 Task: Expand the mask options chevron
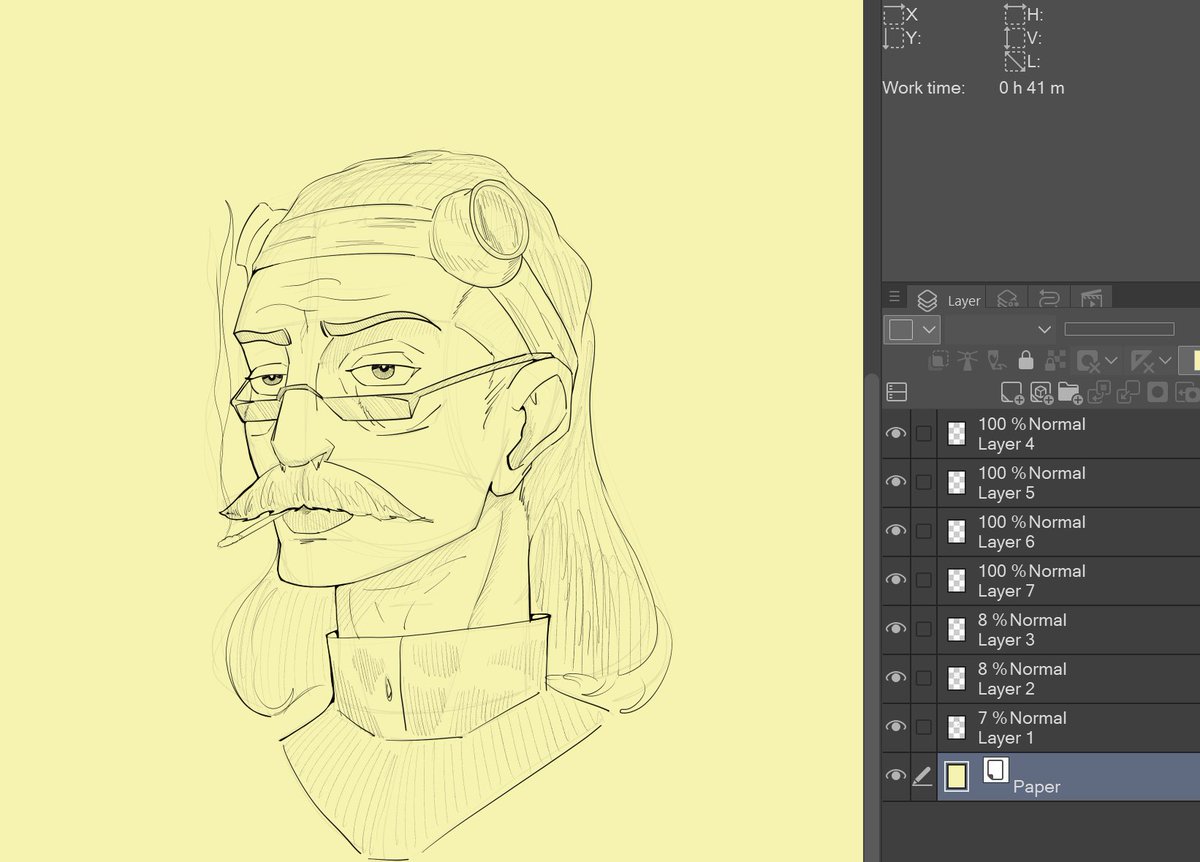click(x=1111, y=360)
